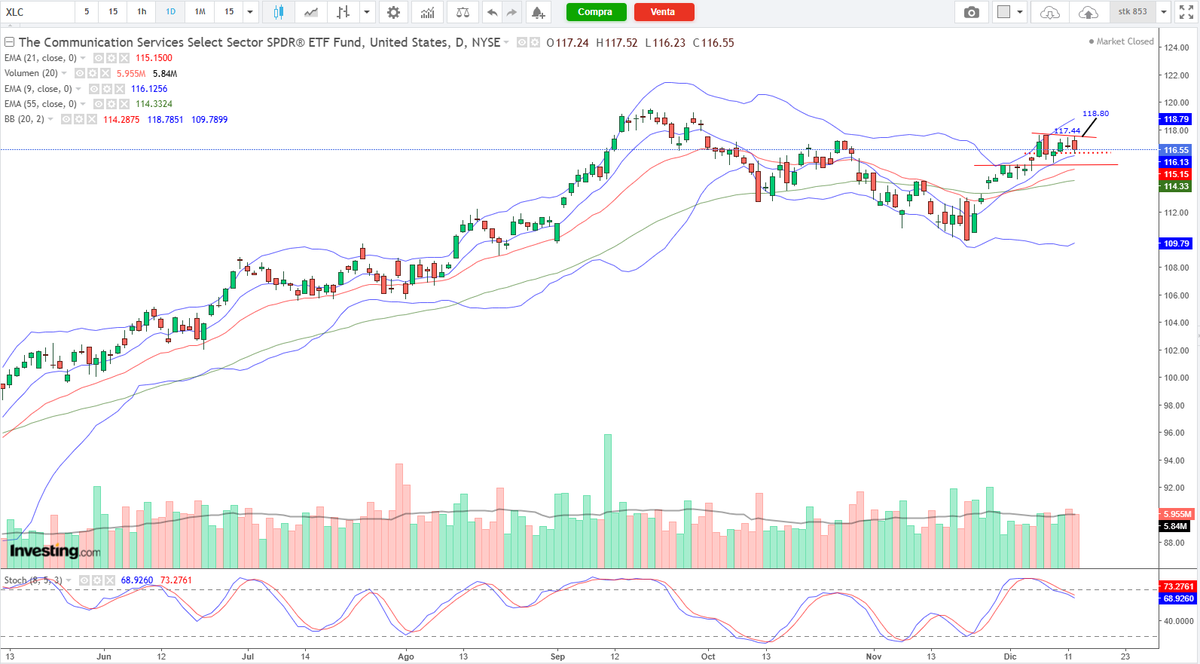Hide the EMA 9 line
This screenshot has width=1200, height=664.
click(x=93, y=89)
